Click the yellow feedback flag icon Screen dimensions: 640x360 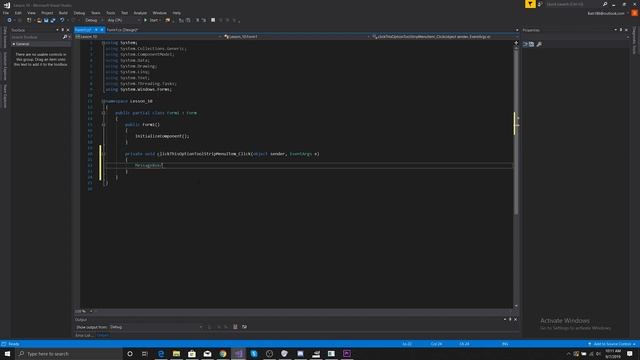point(530,4)
